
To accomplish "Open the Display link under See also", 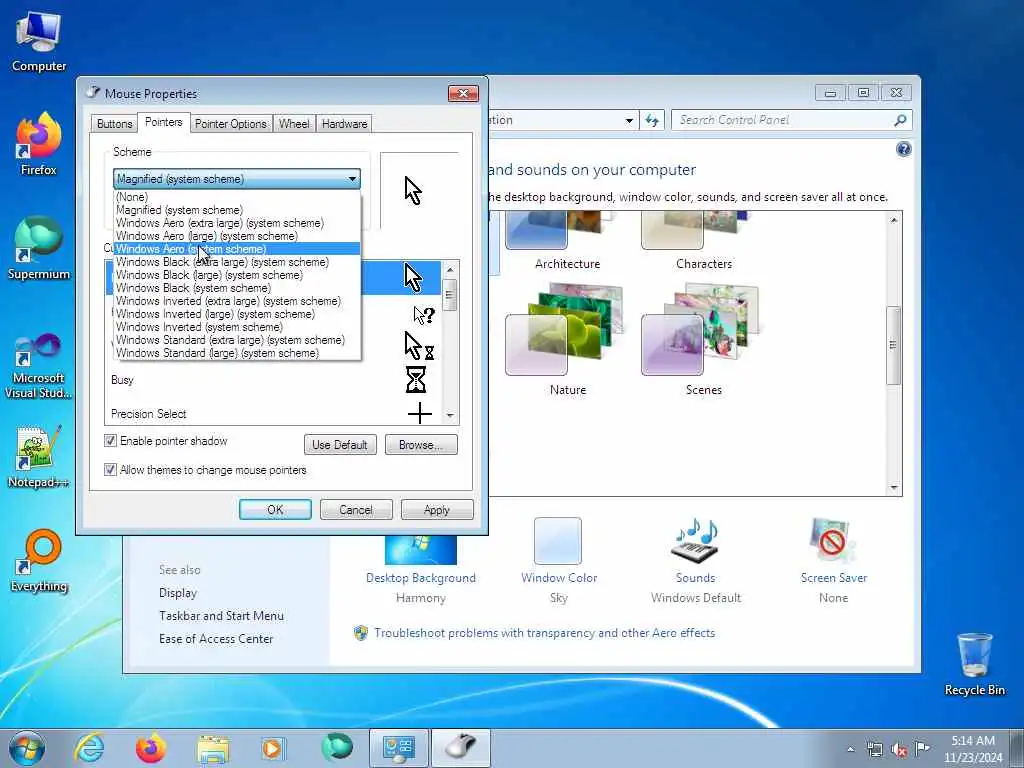I will click(x=178, y=593).
